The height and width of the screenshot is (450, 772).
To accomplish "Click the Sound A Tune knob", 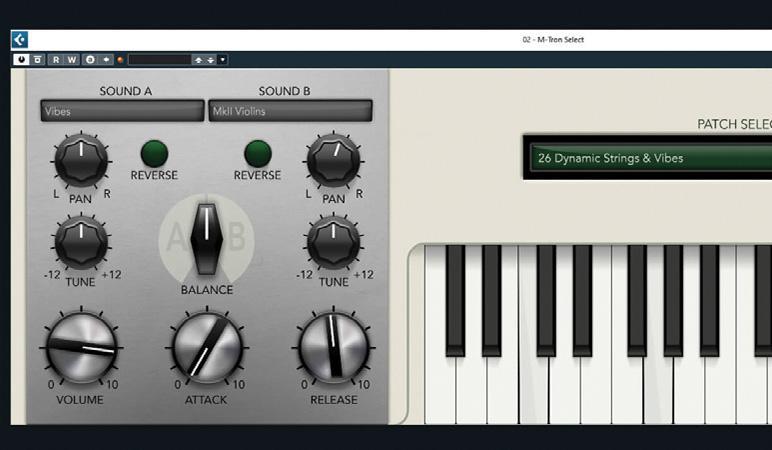I will coord(81,242).
